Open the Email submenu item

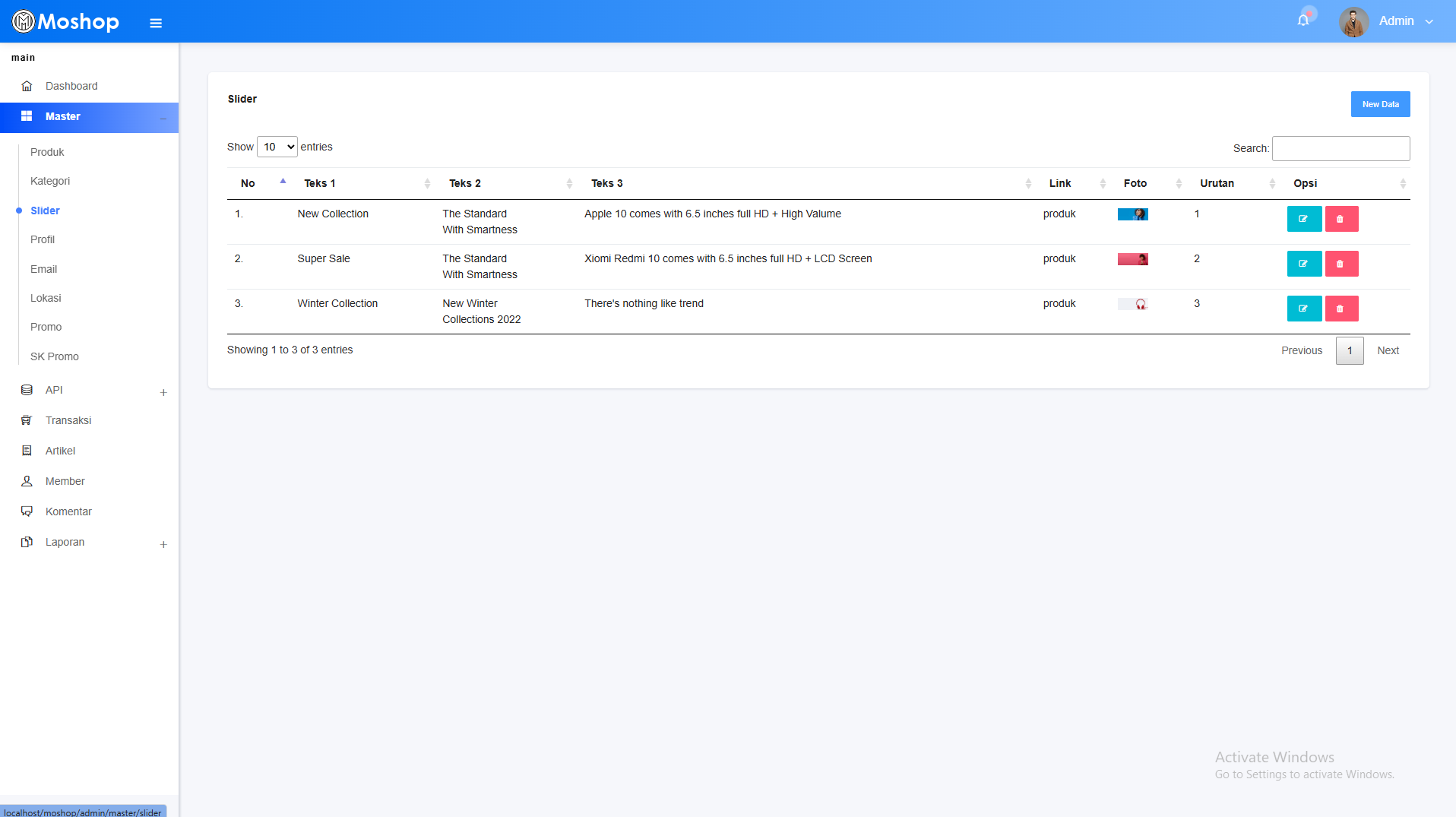point(43,269)
